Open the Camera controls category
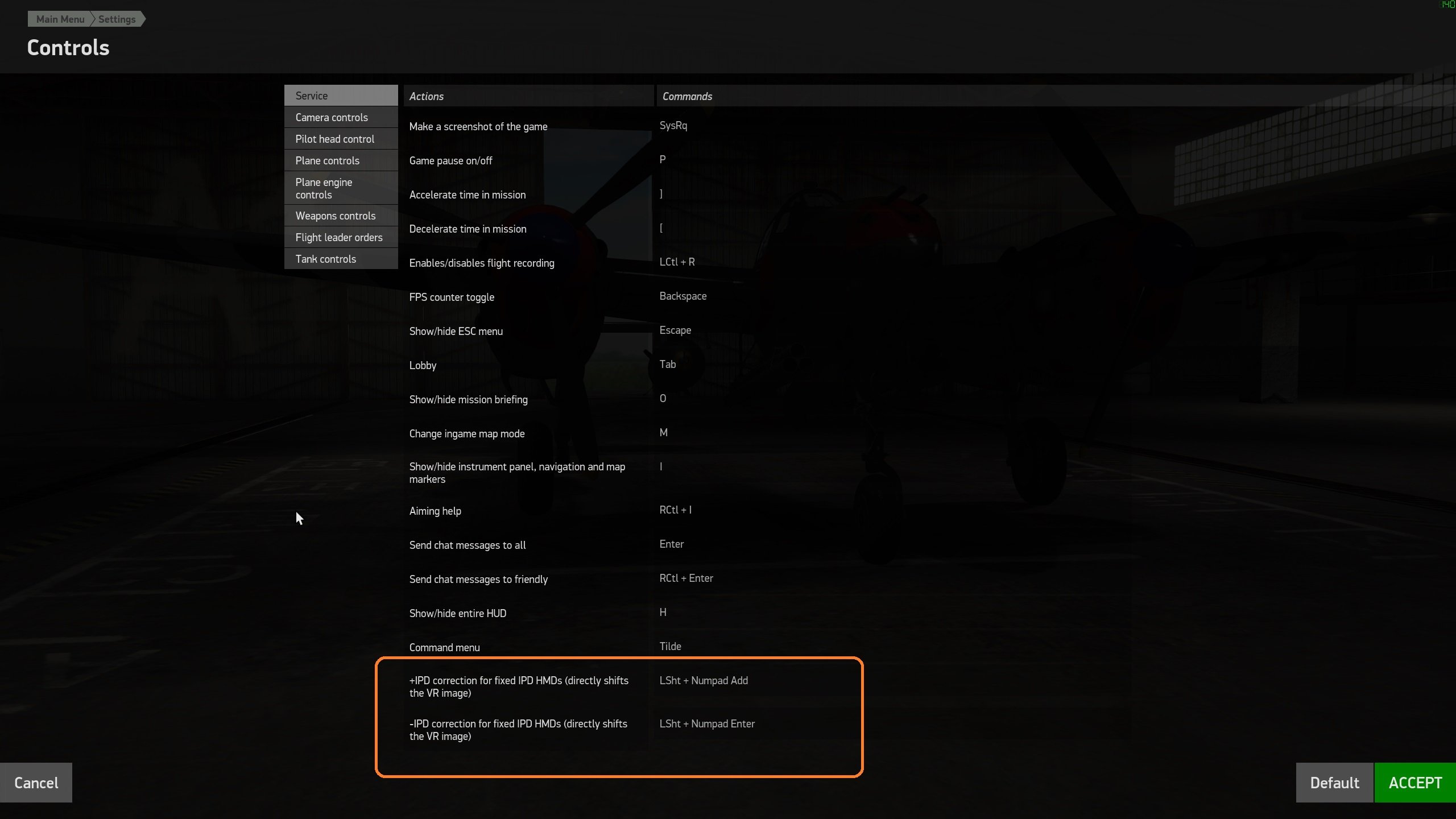This screenshot has height=819, width=1456. point(341,117)
